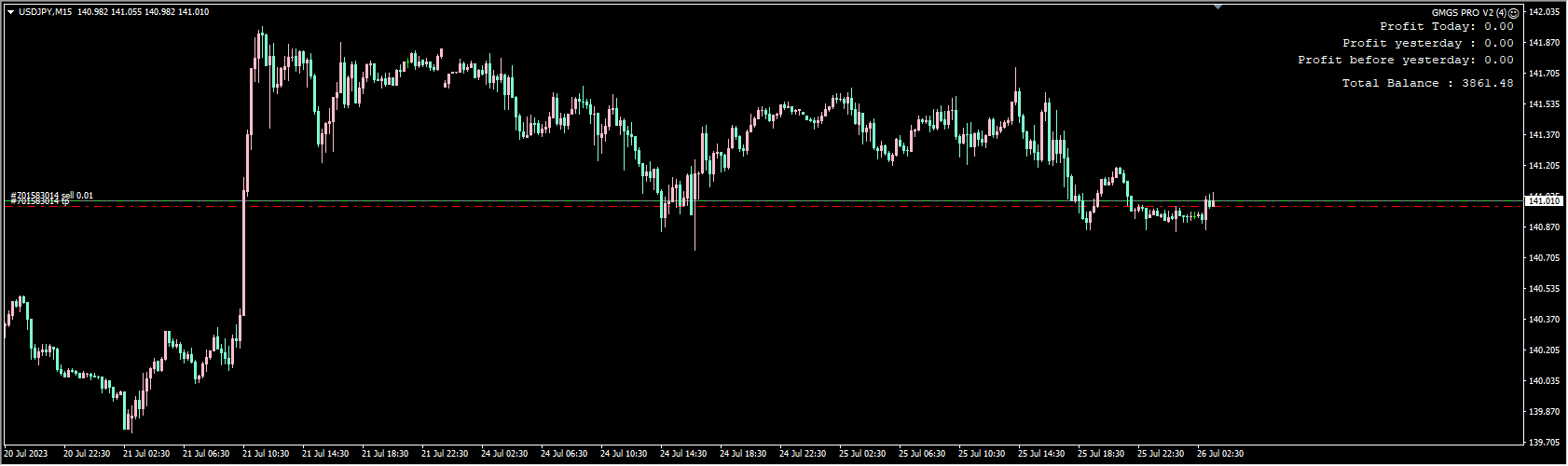The width and height of the screenshot is (1568, 466).
Task: Click the 21 Jul 18:30 time axis label
Action: [x=385, y=454]
